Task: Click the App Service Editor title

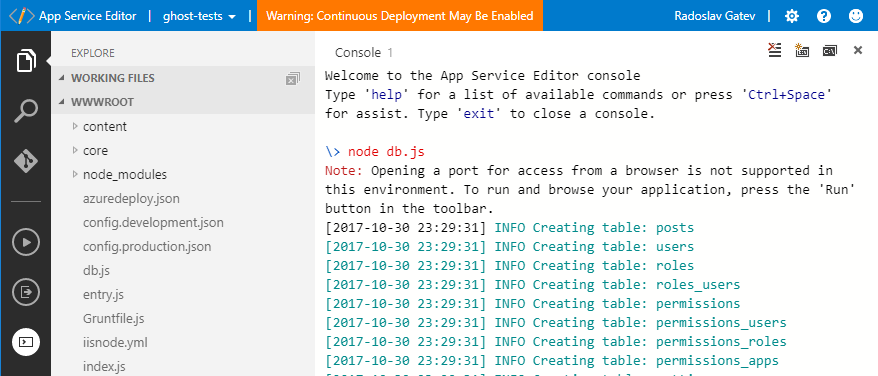Action: [87, 16]
